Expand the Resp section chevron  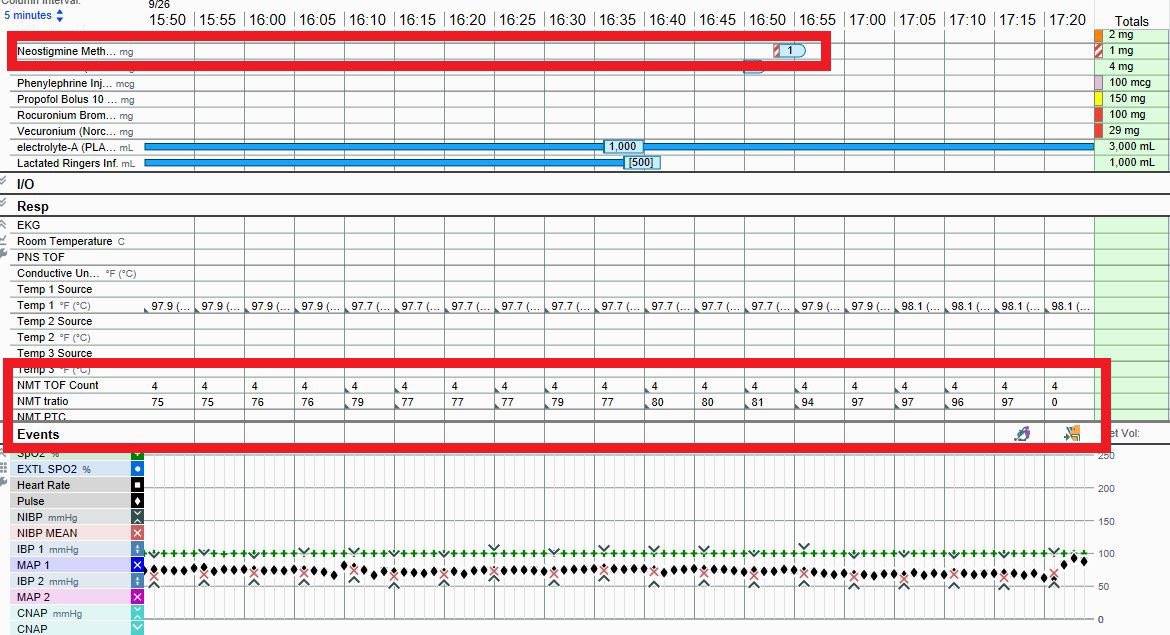pos(3,204)
